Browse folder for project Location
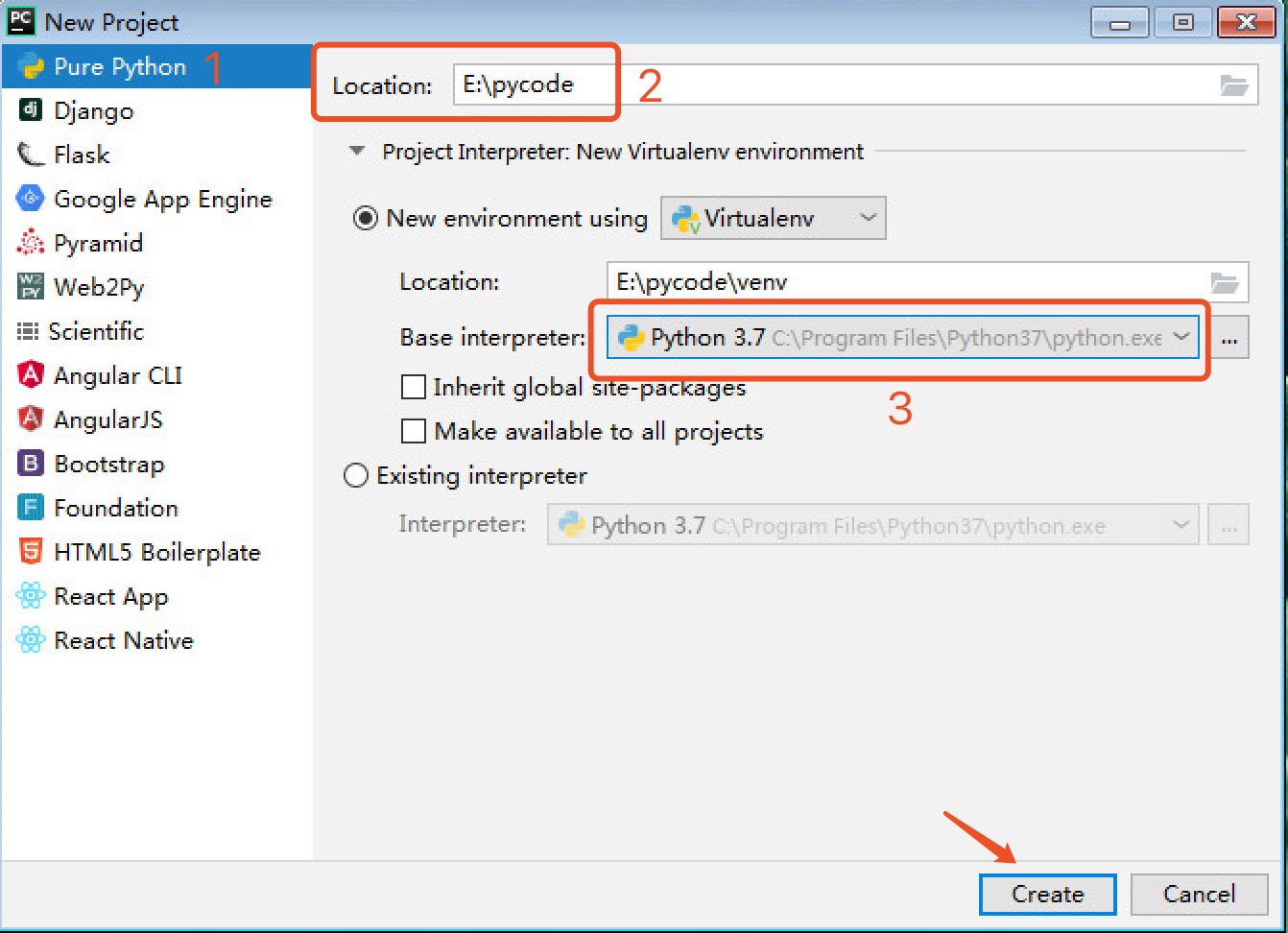This screenshot has width=1288, height=933. pyautogui.click(x=1233, y=85)
